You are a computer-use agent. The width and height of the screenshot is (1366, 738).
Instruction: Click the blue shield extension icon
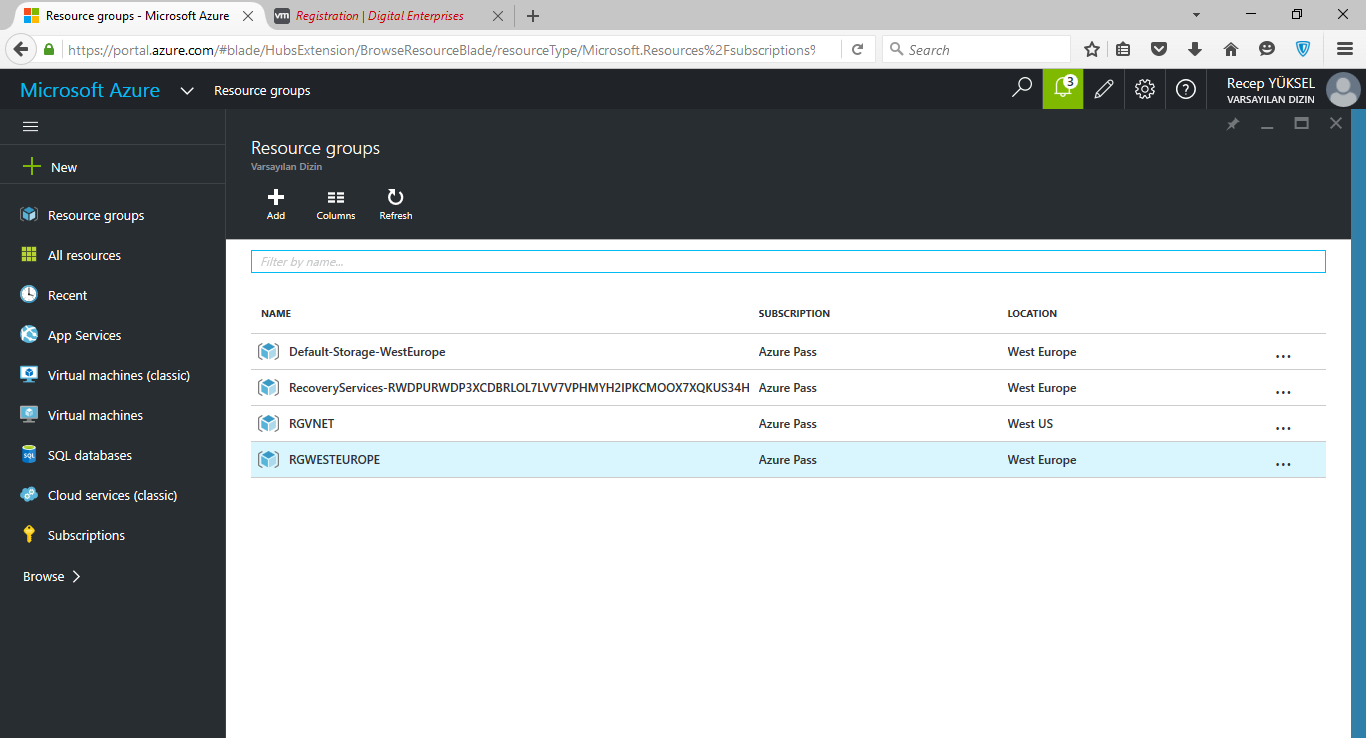[1303, 49]
